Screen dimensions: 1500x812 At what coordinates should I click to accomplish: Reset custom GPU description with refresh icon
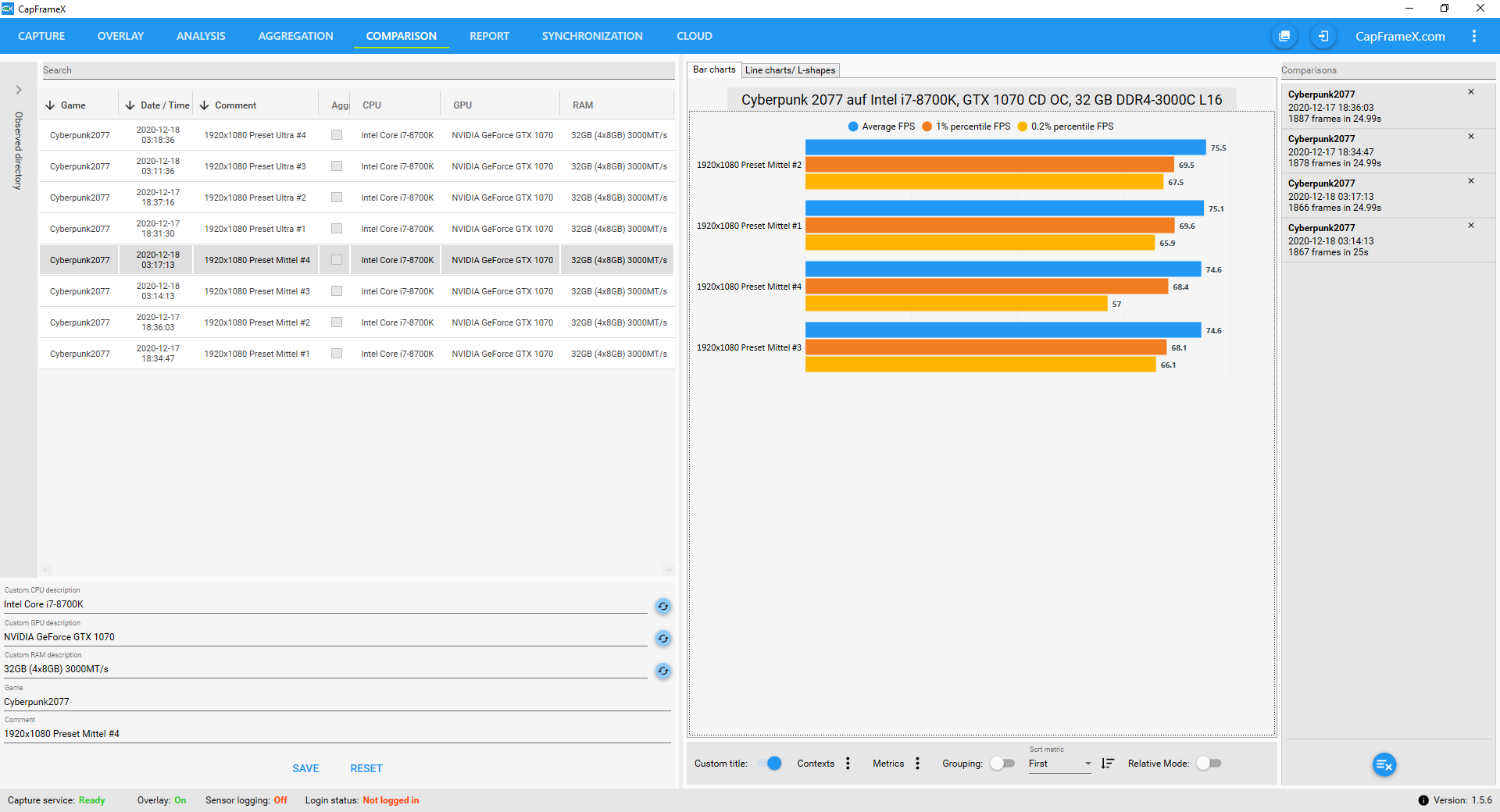pos(662,639)
